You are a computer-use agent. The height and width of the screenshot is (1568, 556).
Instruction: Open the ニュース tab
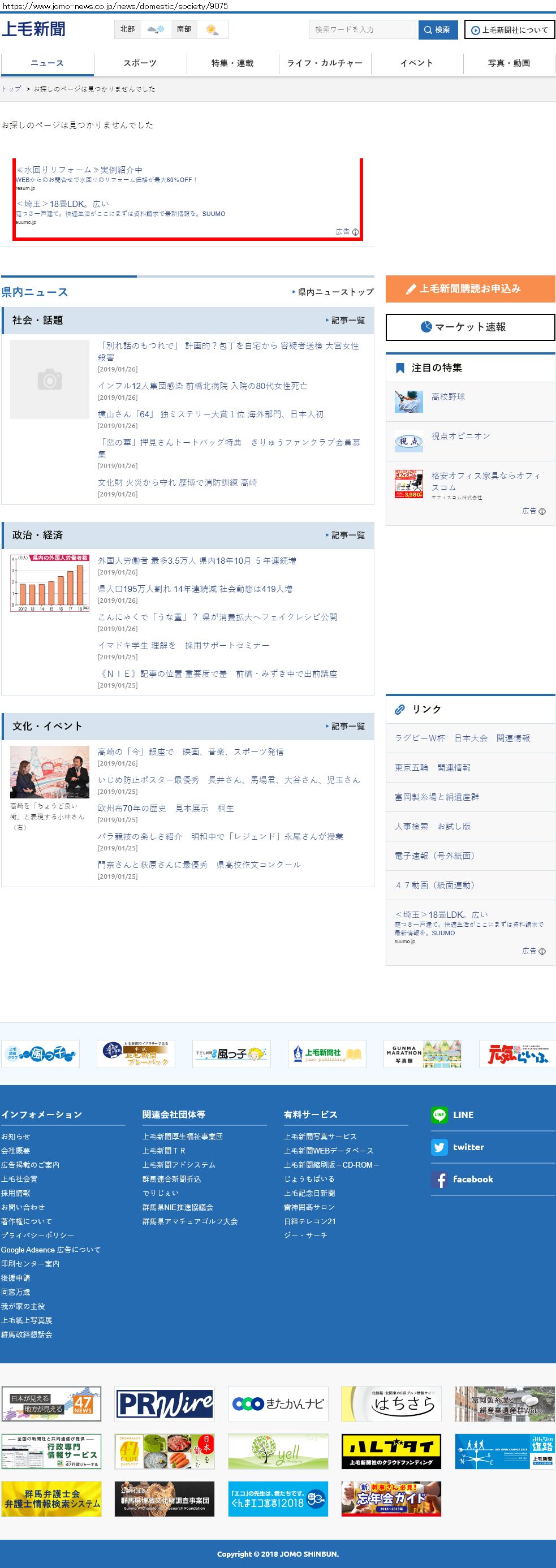(47, 63)
